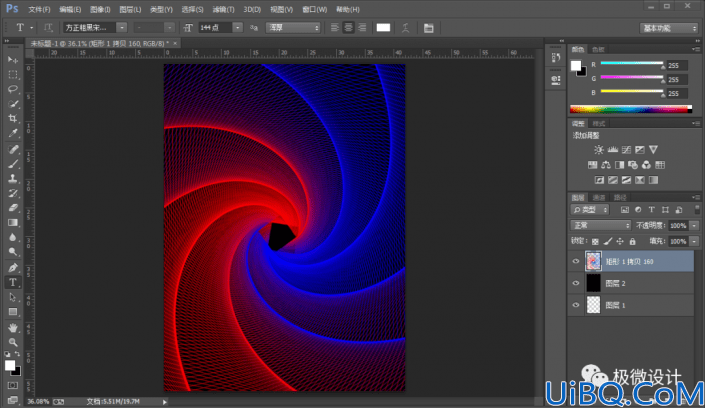Select the Rectangular Marquee tool
Screen dimensions: 705x408
[13, 75]
